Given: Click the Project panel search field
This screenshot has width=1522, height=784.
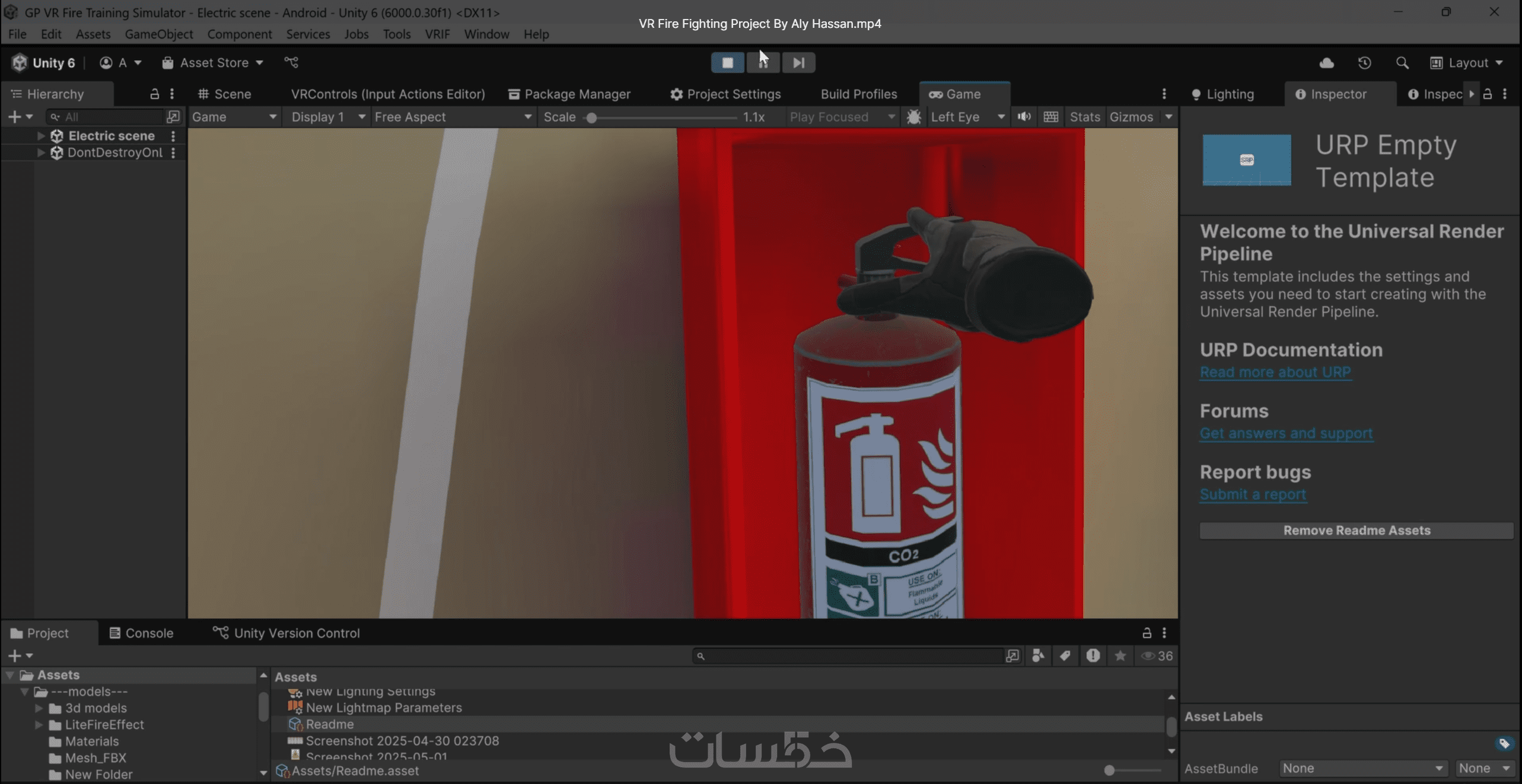Looking at the screenshot, I should tap(848, 656).
